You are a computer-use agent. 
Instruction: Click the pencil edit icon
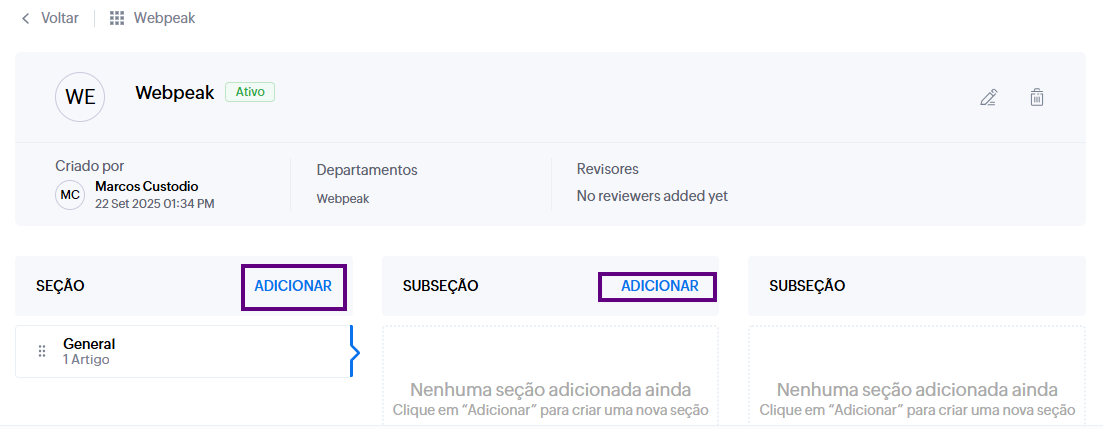click(x=988, y=97)
